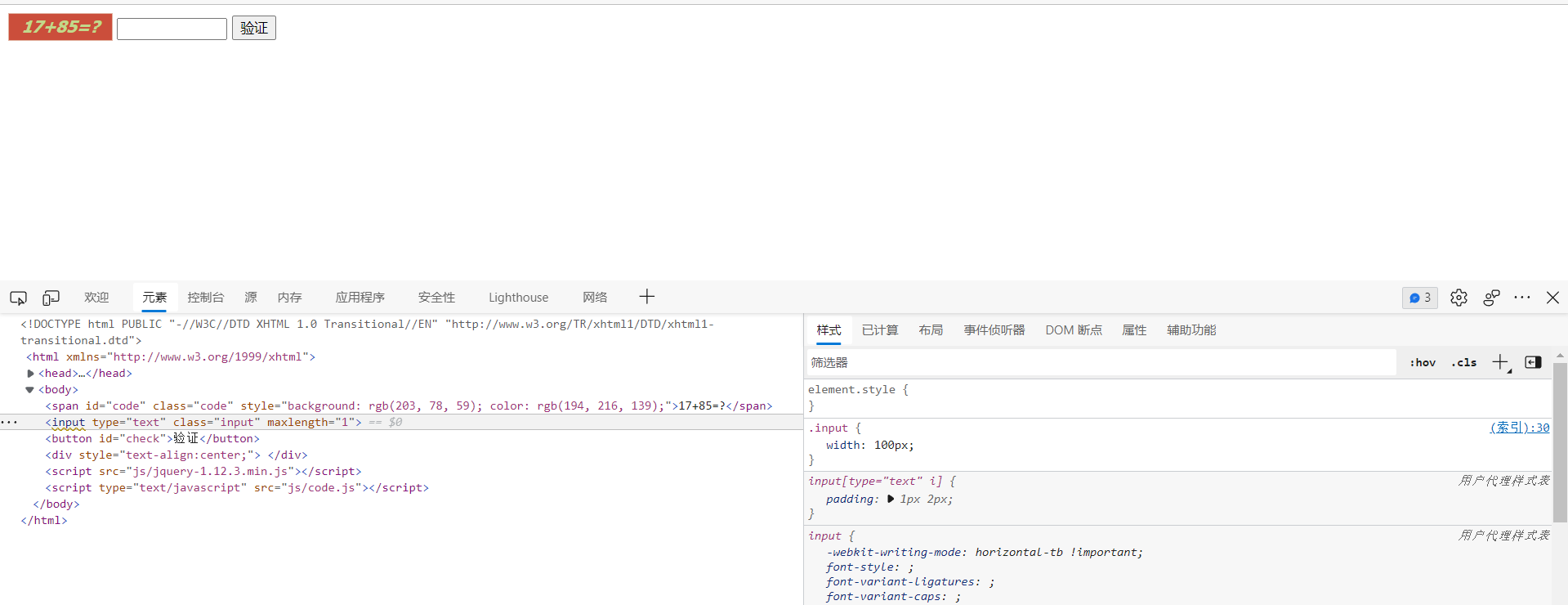Image resolution: width=1568 pixels, height=605 pixels.
Task: Select the html xmlns element node
Action: 171,356
